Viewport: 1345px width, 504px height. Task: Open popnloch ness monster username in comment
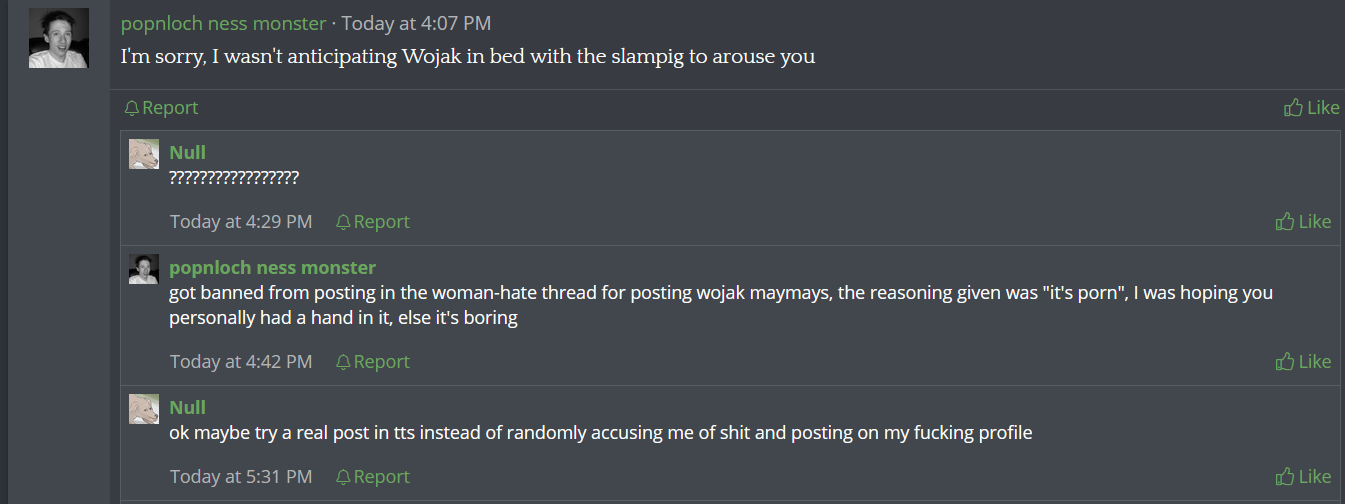pyautogui.click(x=273, y=267)
